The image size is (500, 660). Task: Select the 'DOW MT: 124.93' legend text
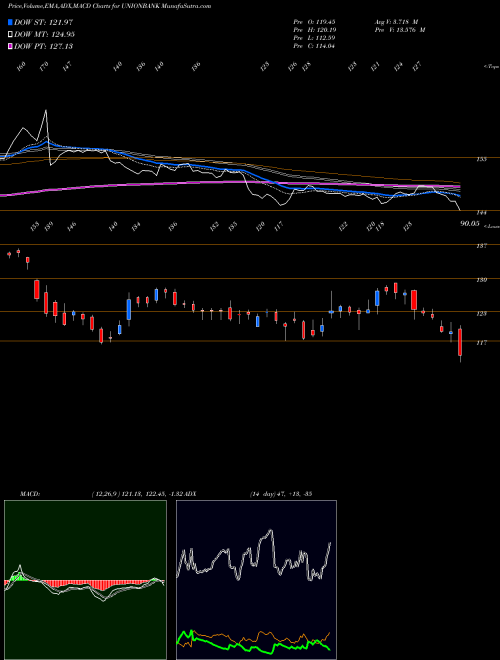pos(44,34)
